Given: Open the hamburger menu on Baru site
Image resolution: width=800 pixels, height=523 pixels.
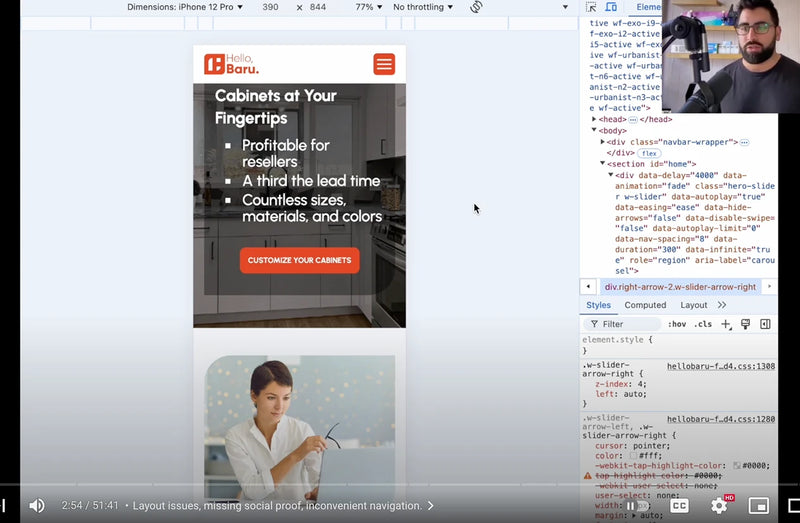Looking at the screenshot, I should click(x=384, y=64).
